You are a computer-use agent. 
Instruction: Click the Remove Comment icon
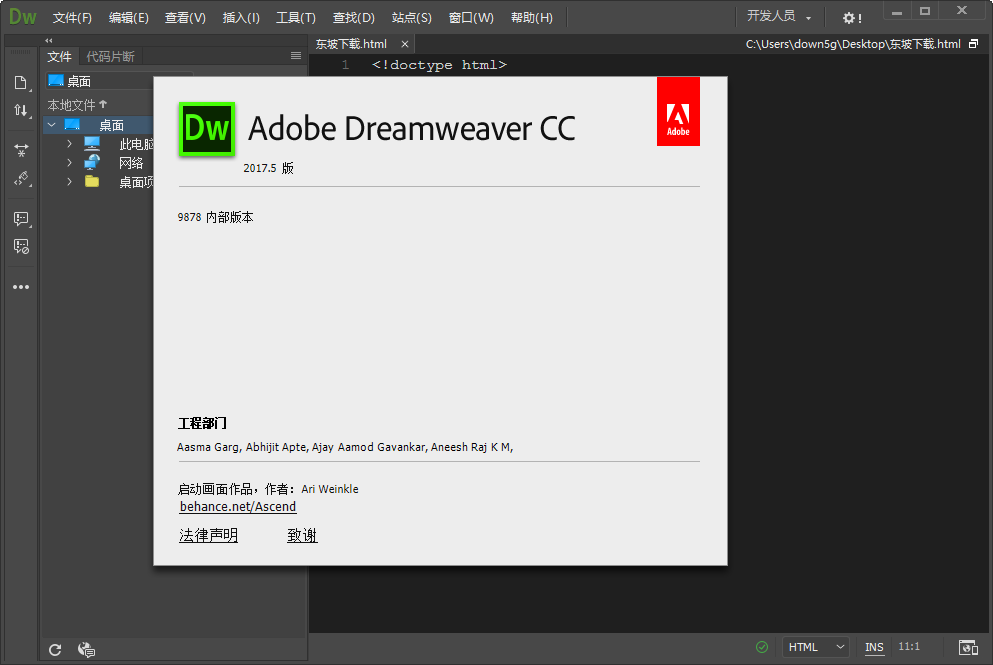click(x=21, y=246)
